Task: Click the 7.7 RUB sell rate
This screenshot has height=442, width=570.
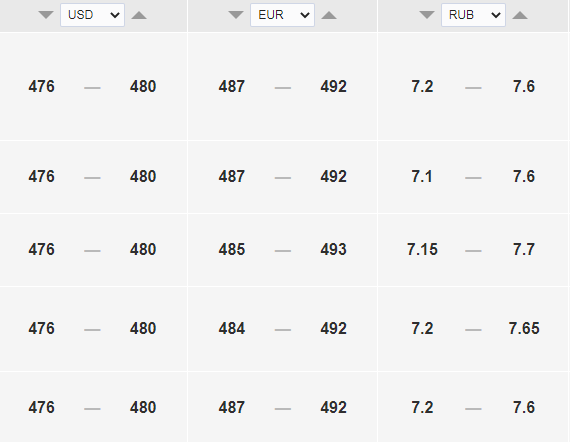Action: [x=524, y=249]
